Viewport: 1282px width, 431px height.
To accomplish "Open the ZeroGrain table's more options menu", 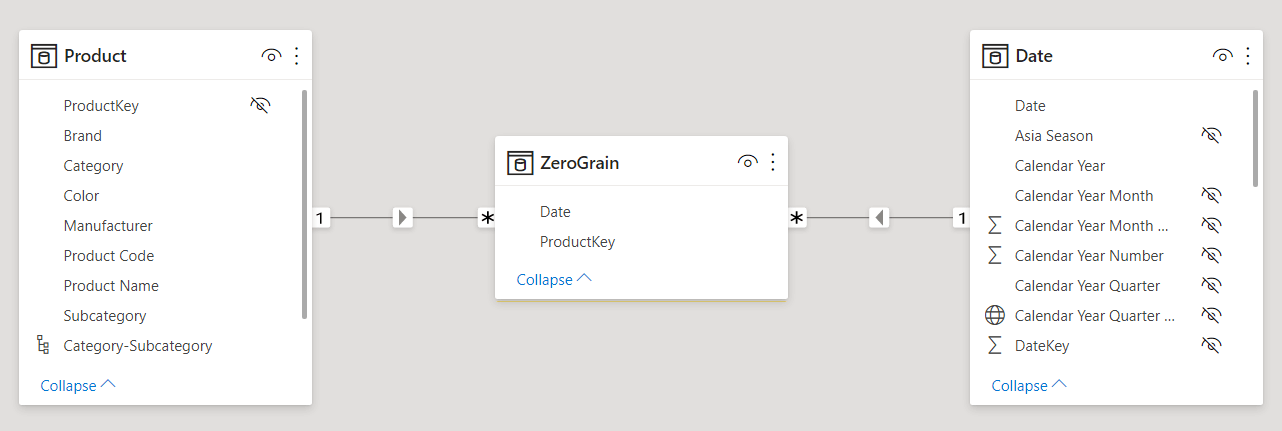I will [772, 162].
